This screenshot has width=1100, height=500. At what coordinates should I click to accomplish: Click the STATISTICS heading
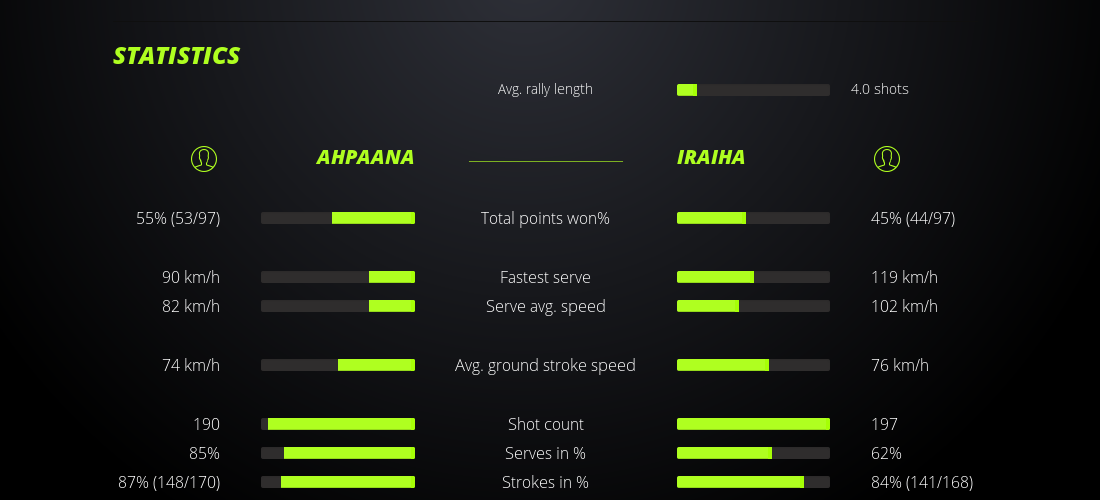(177, 56)
